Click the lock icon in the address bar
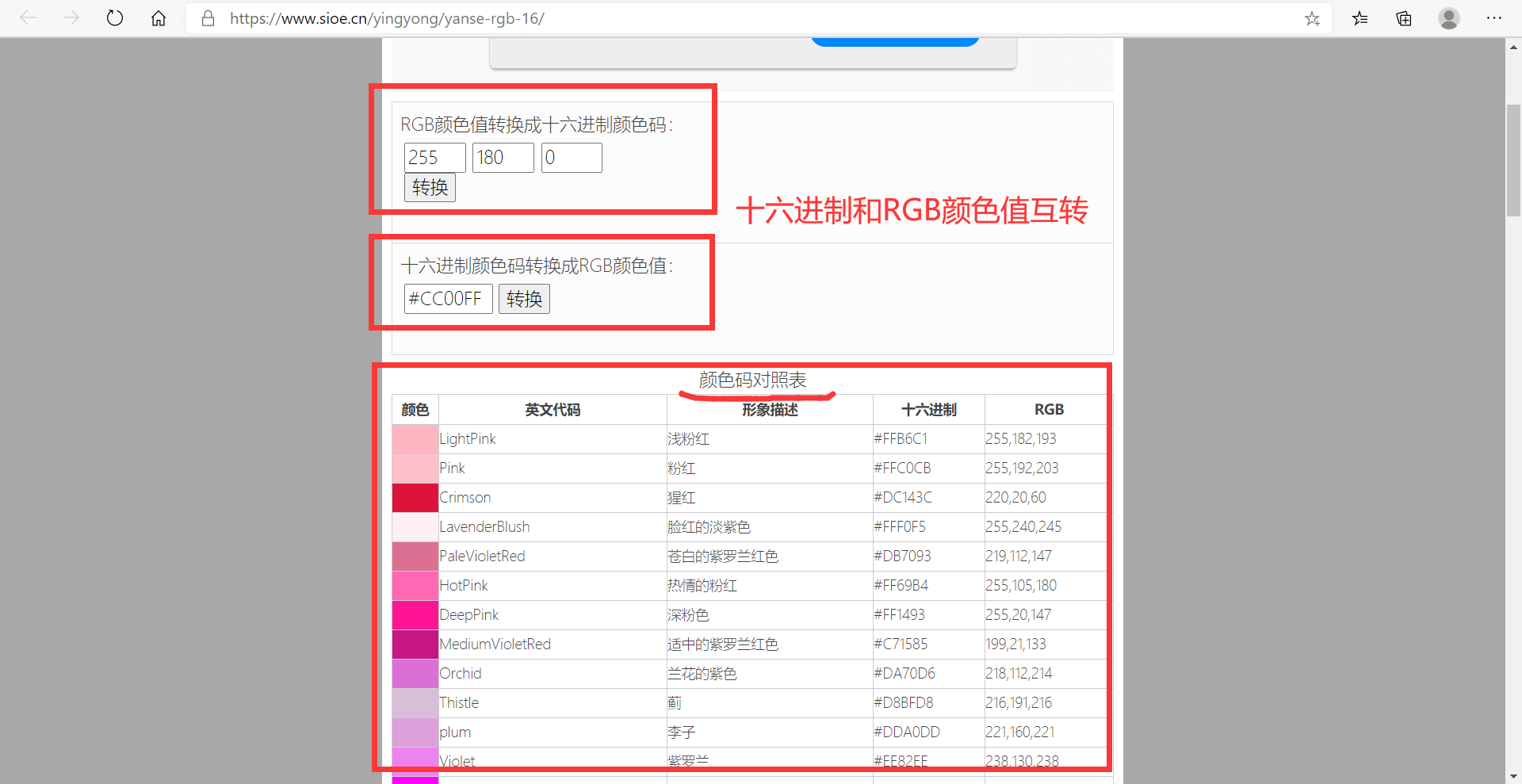 pyautogui.click(x=208, y=18)
